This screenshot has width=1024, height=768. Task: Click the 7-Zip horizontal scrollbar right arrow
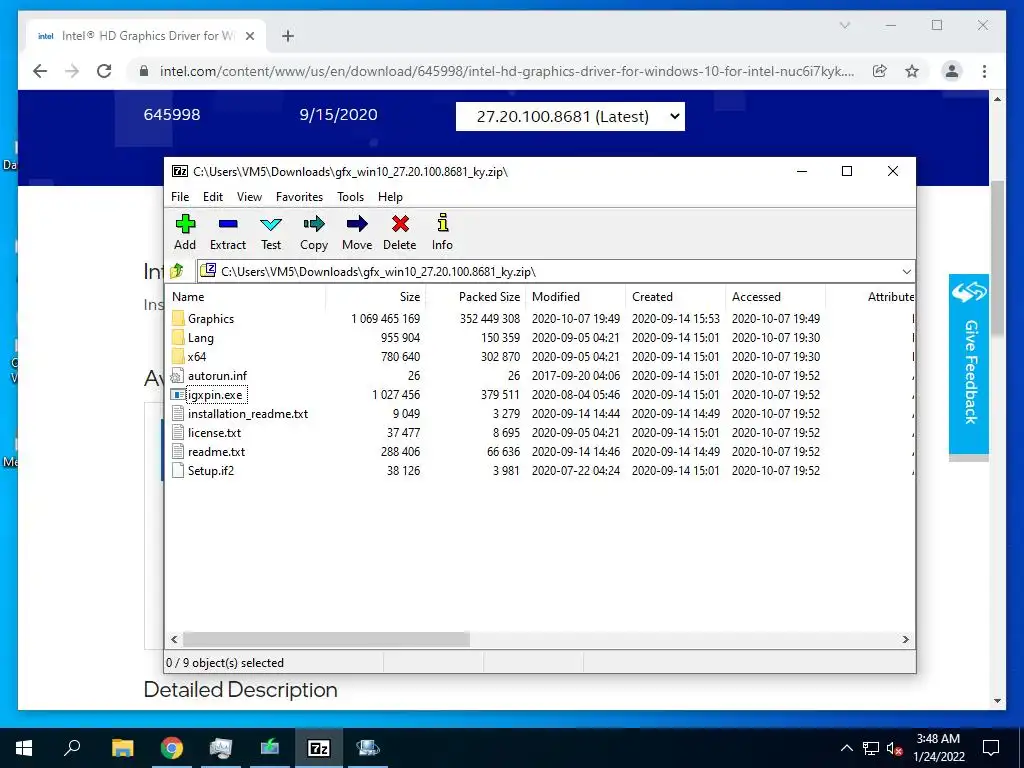(x=906, y=639)
